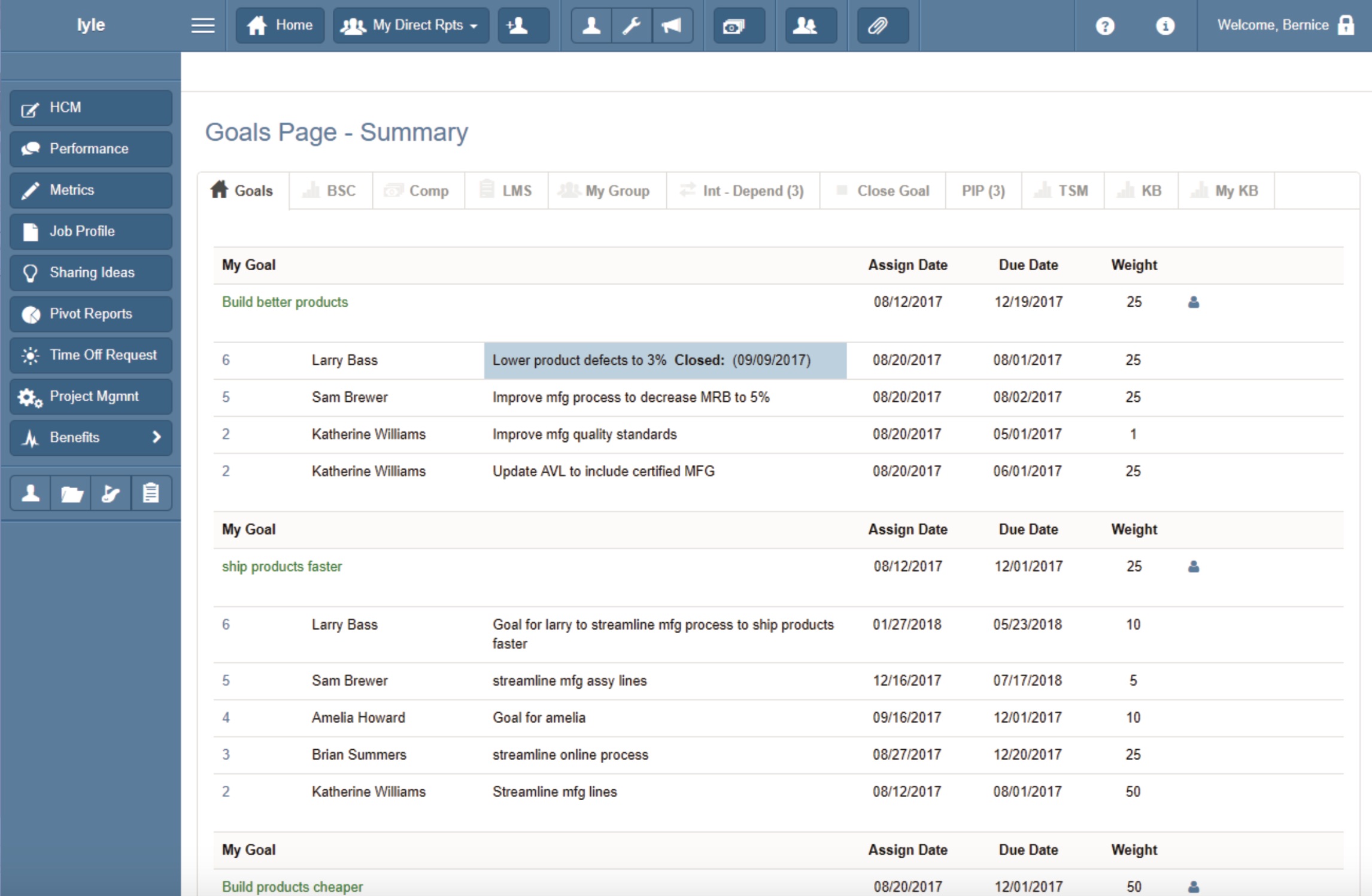1372x896 pixels.
Task: Open the My Direct Rpts dropdown
Action: click(411, 26)
